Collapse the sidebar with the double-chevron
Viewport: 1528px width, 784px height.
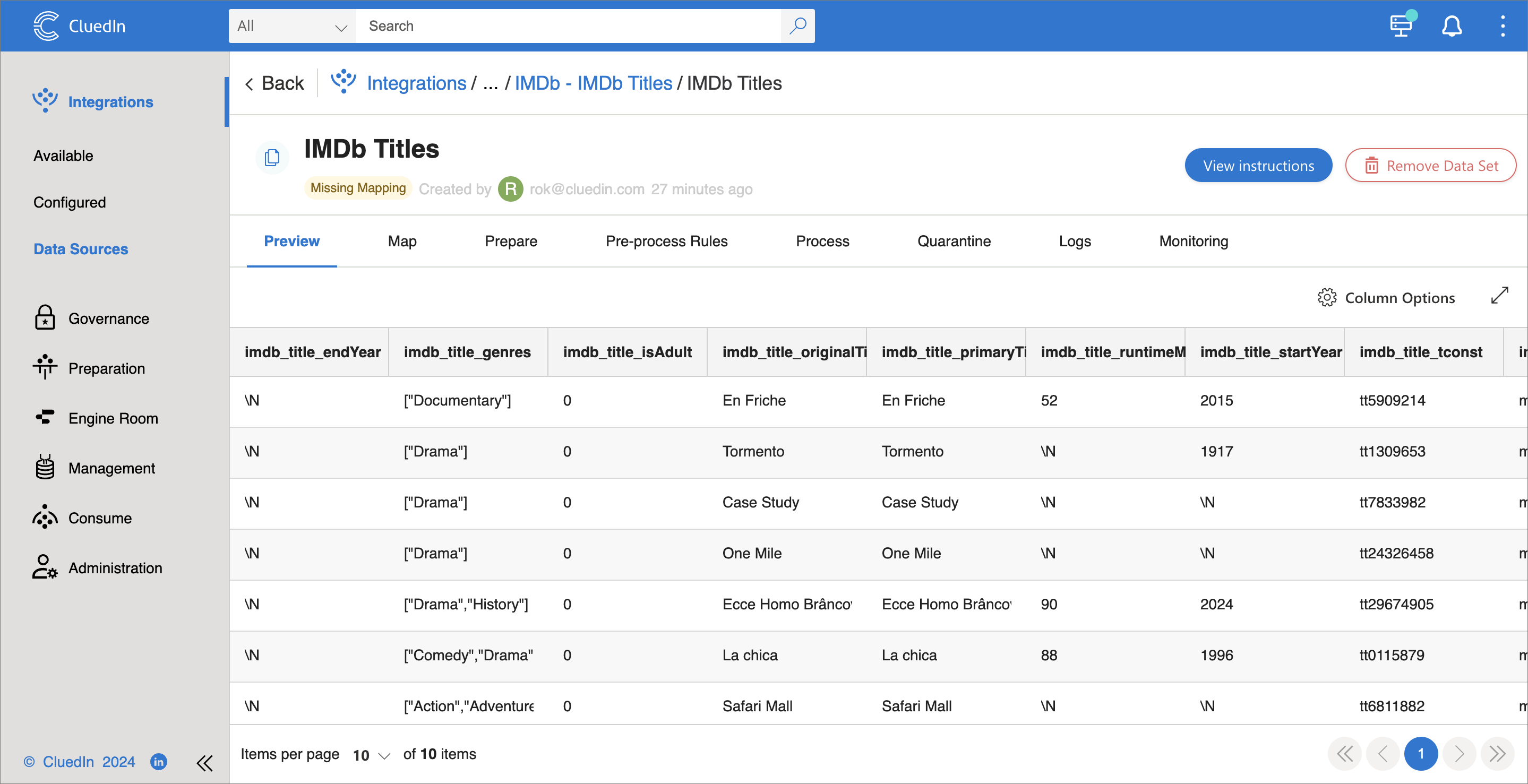click(204, 764)
